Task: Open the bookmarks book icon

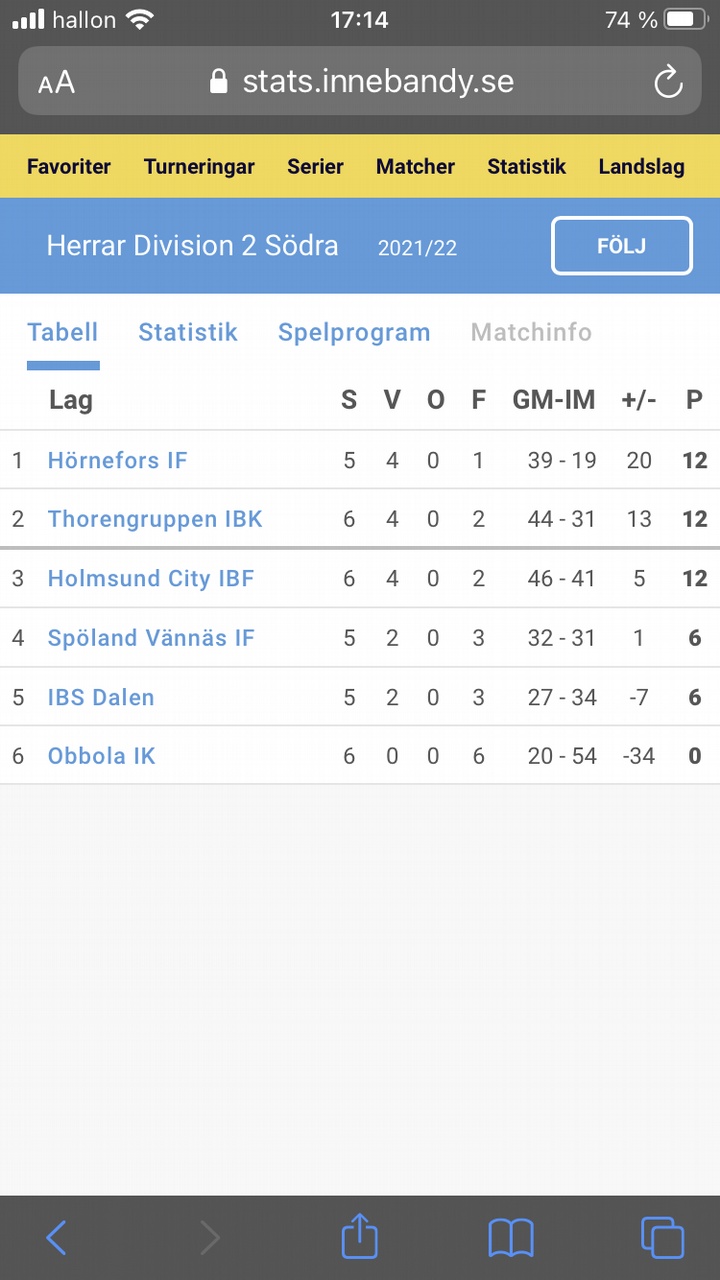Action: 511,1238
